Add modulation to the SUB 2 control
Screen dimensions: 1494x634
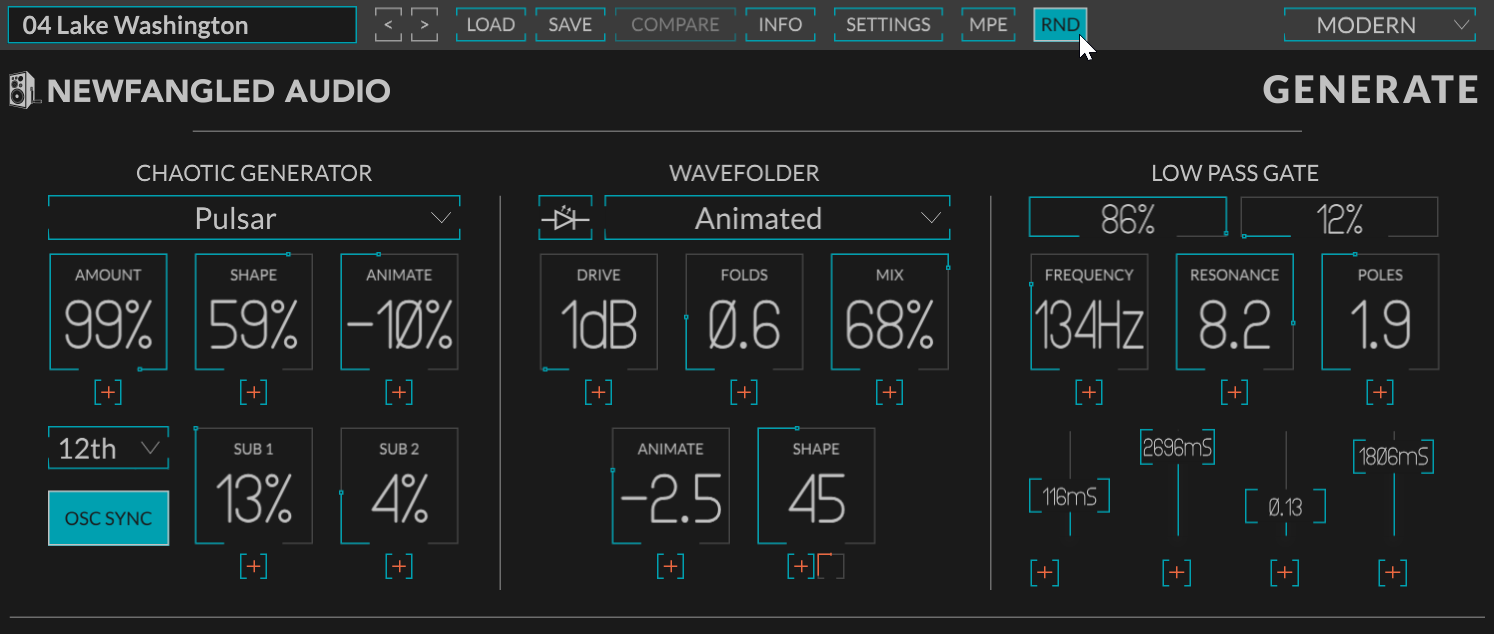click(x=400, y=567)
